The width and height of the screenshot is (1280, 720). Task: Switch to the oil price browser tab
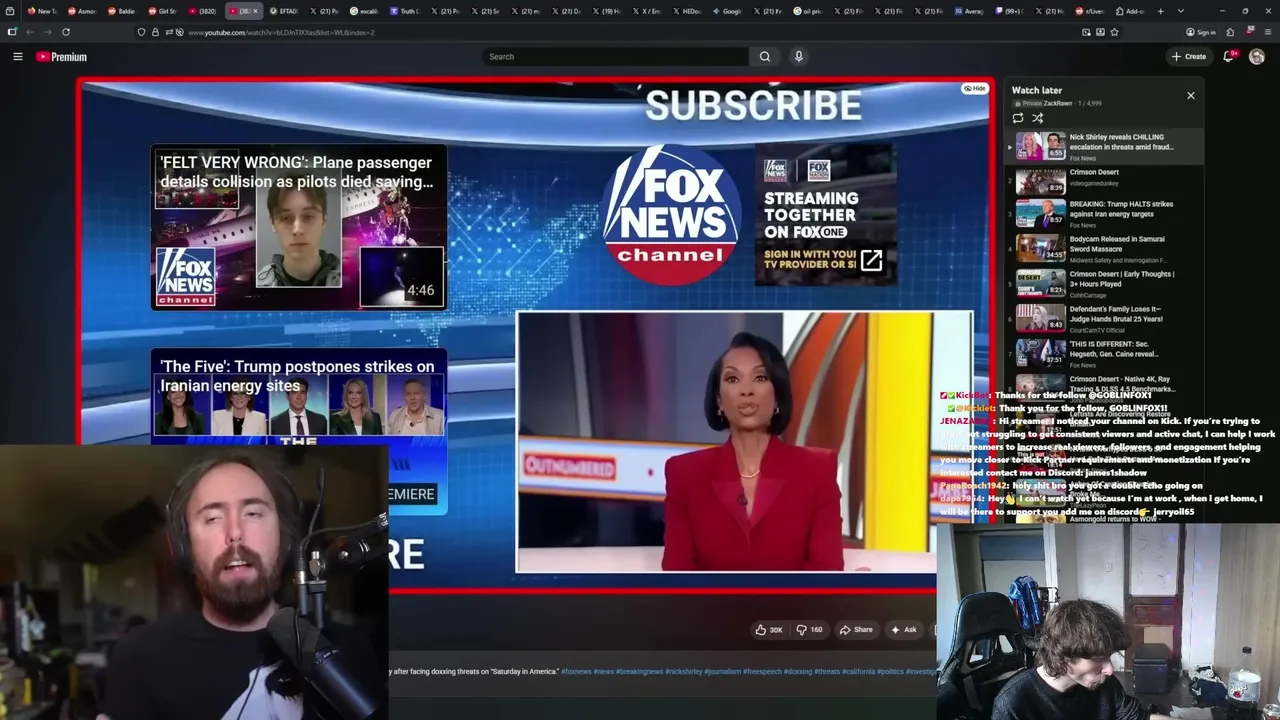809,11
